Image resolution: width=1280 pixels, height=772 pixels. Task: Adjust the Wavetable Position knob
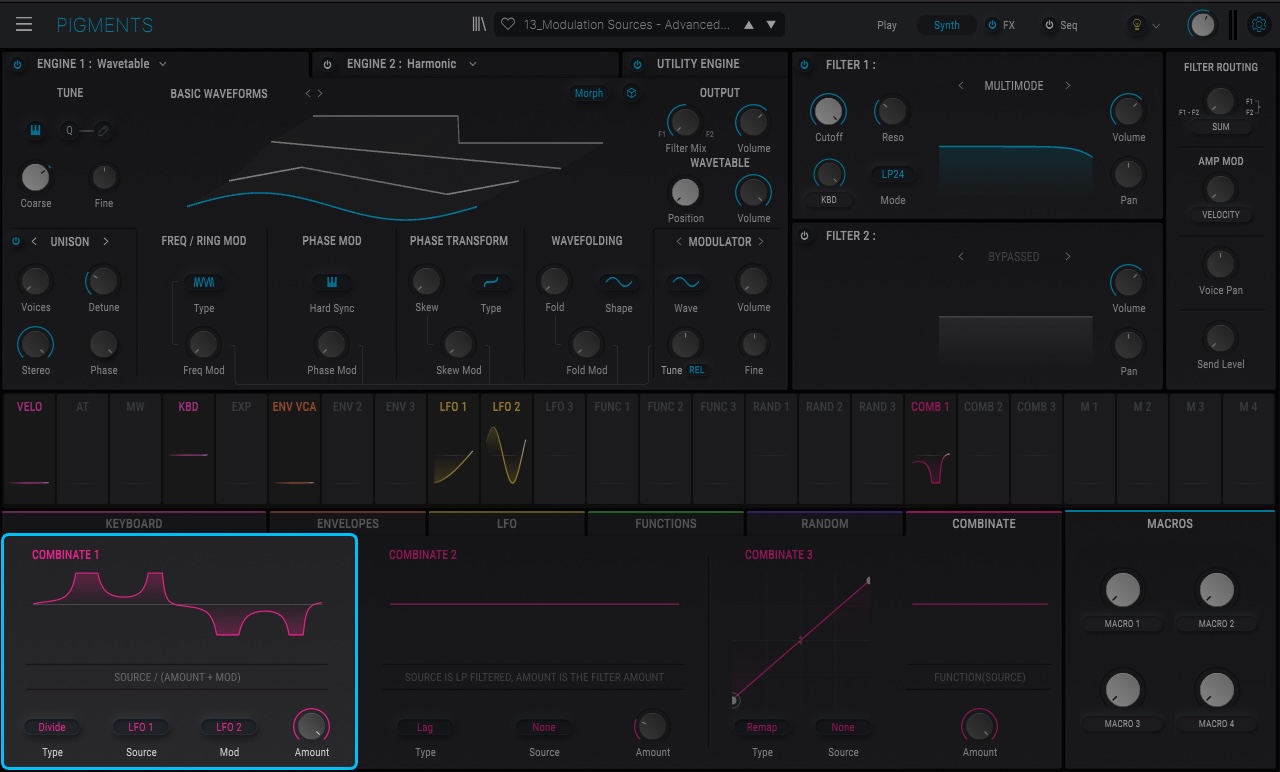click(685, 192)
